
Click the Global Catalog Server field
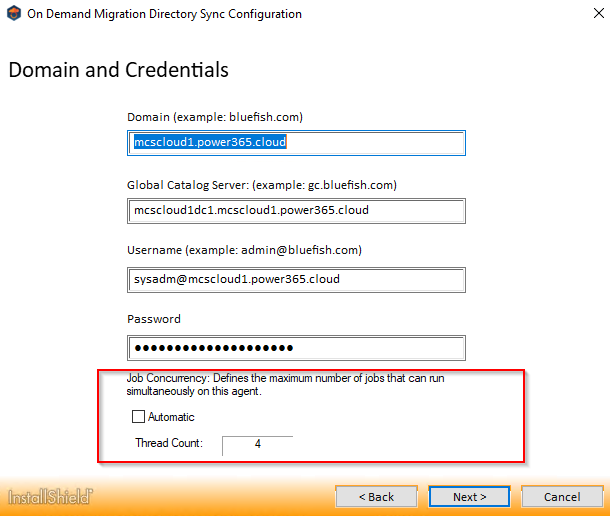296,211
